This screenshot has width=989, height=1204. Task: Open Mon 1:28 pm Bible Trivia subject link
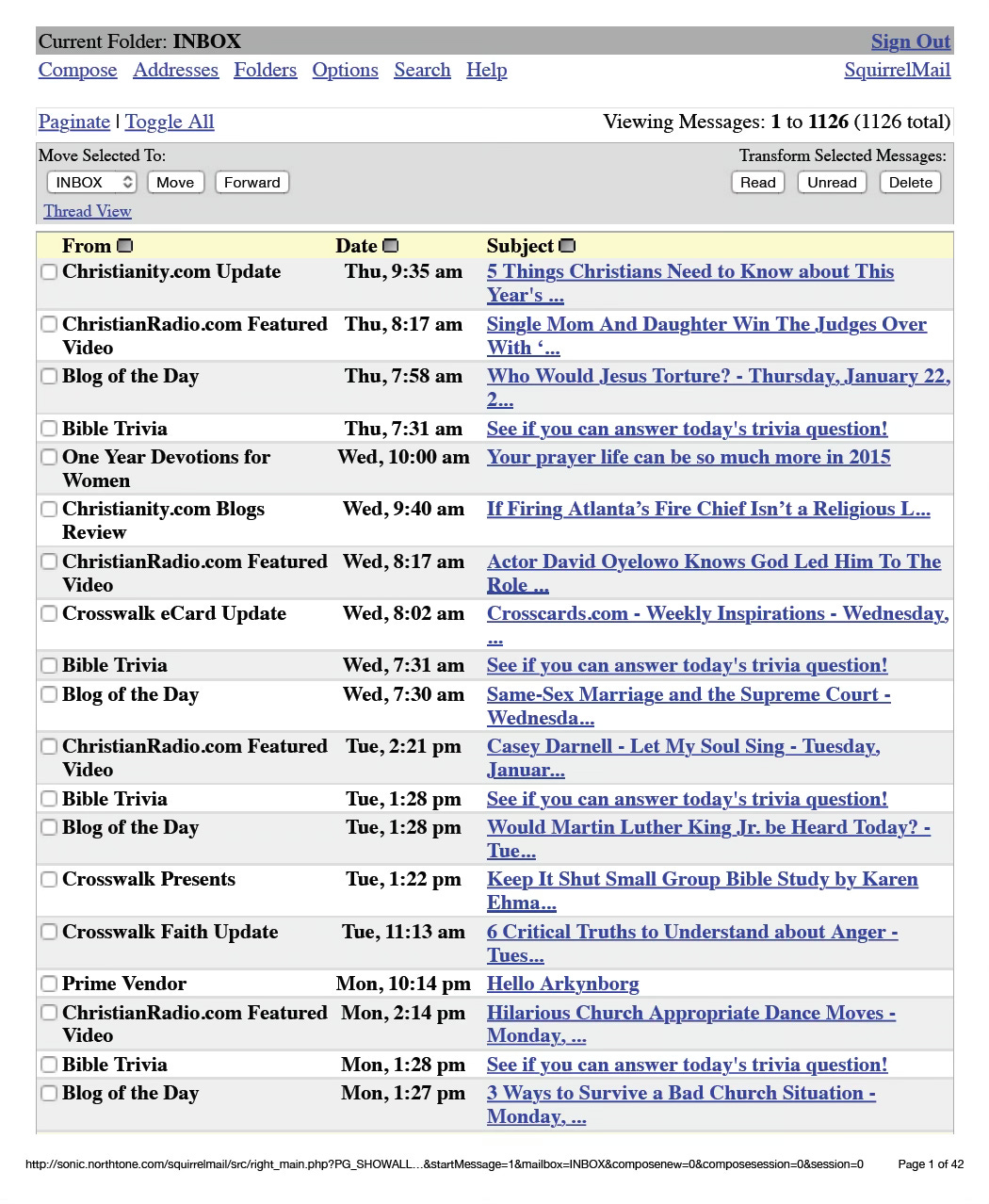(x=687, y=1065)
